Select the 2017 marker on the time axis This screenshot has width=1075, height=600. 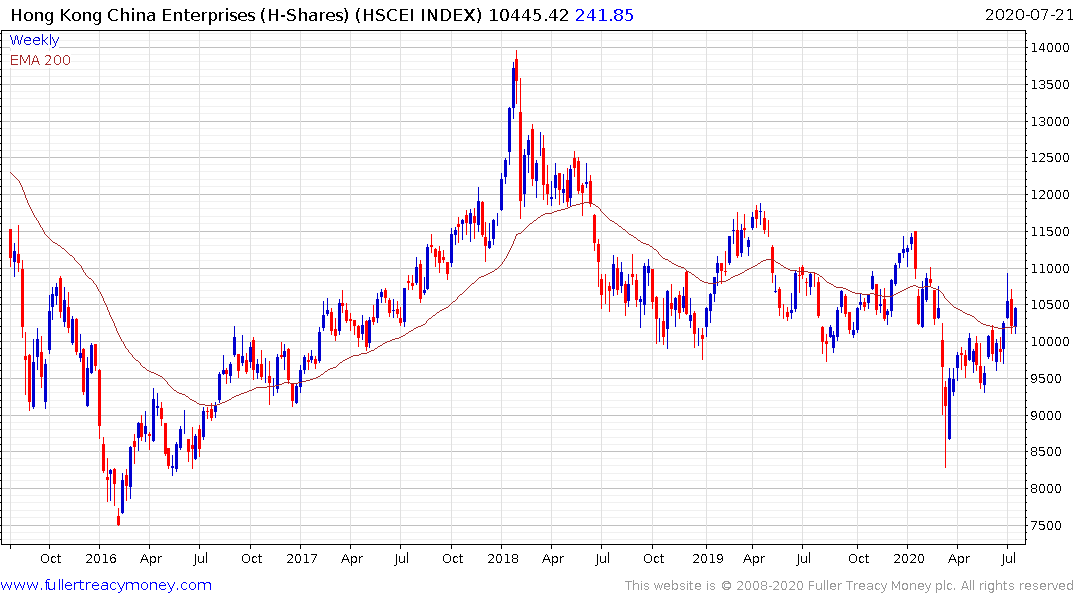[301, 558]
